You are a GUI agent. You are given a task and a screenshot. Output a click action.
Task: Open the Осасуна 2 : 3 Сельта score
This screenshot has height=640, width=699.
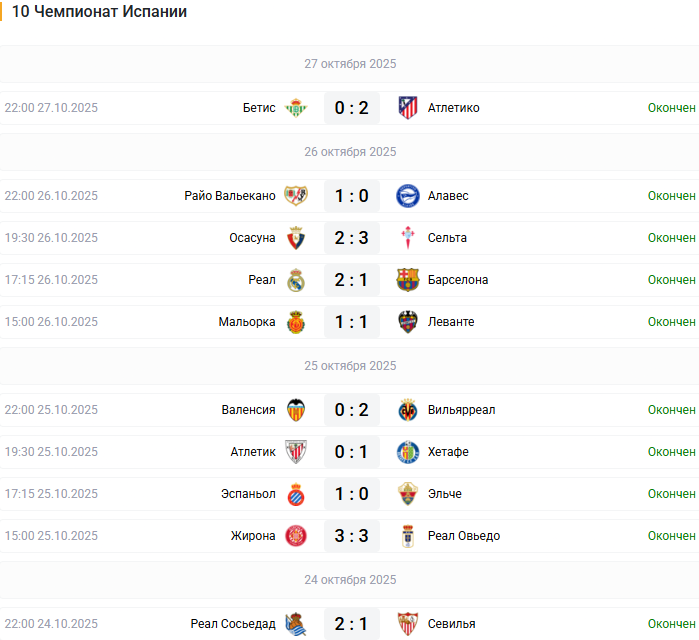click(352, 238)
